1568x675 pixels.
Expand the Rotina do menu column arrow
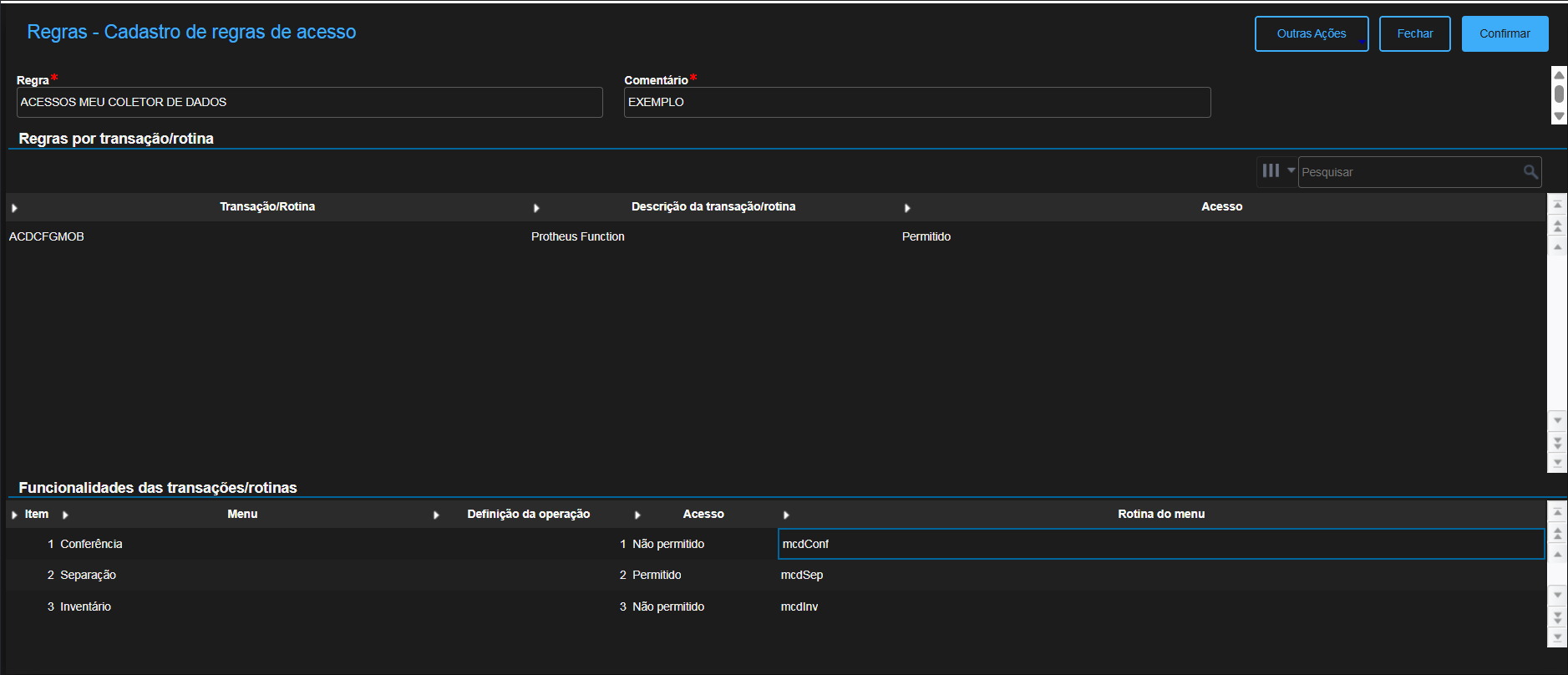[786, 515]
